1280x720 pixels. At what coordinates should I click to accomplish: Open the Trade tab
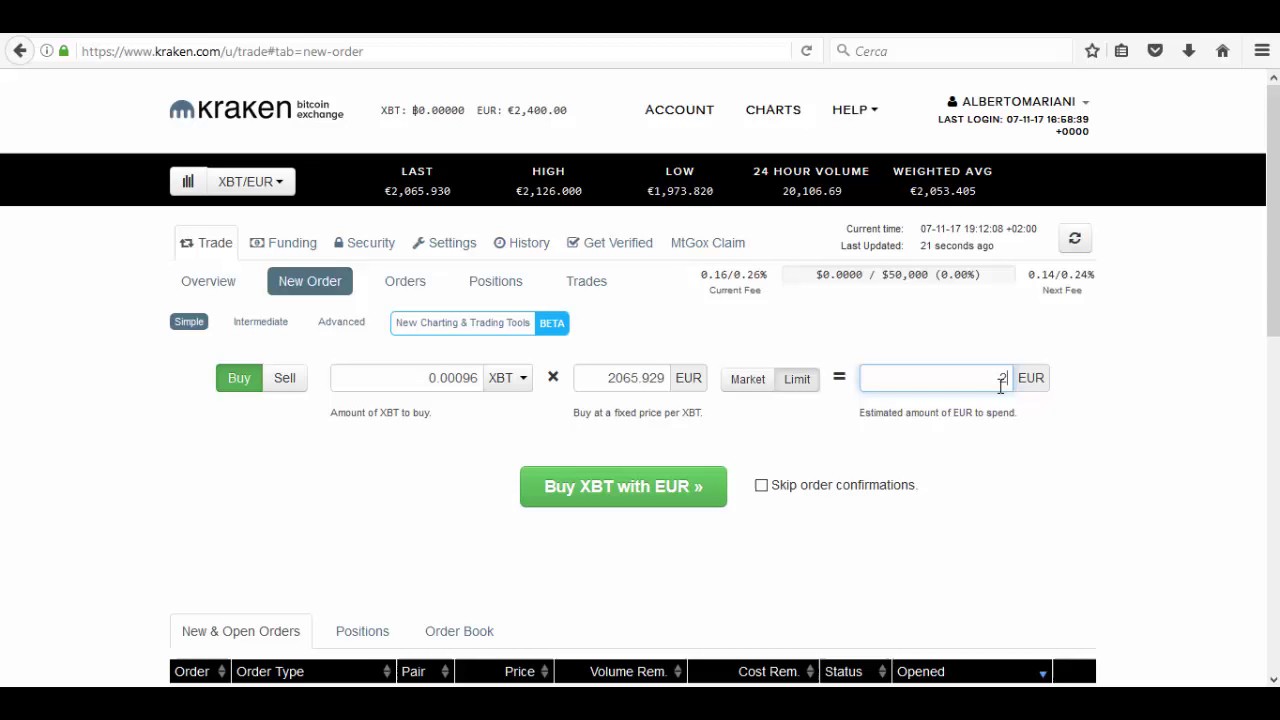coord(206,243)
